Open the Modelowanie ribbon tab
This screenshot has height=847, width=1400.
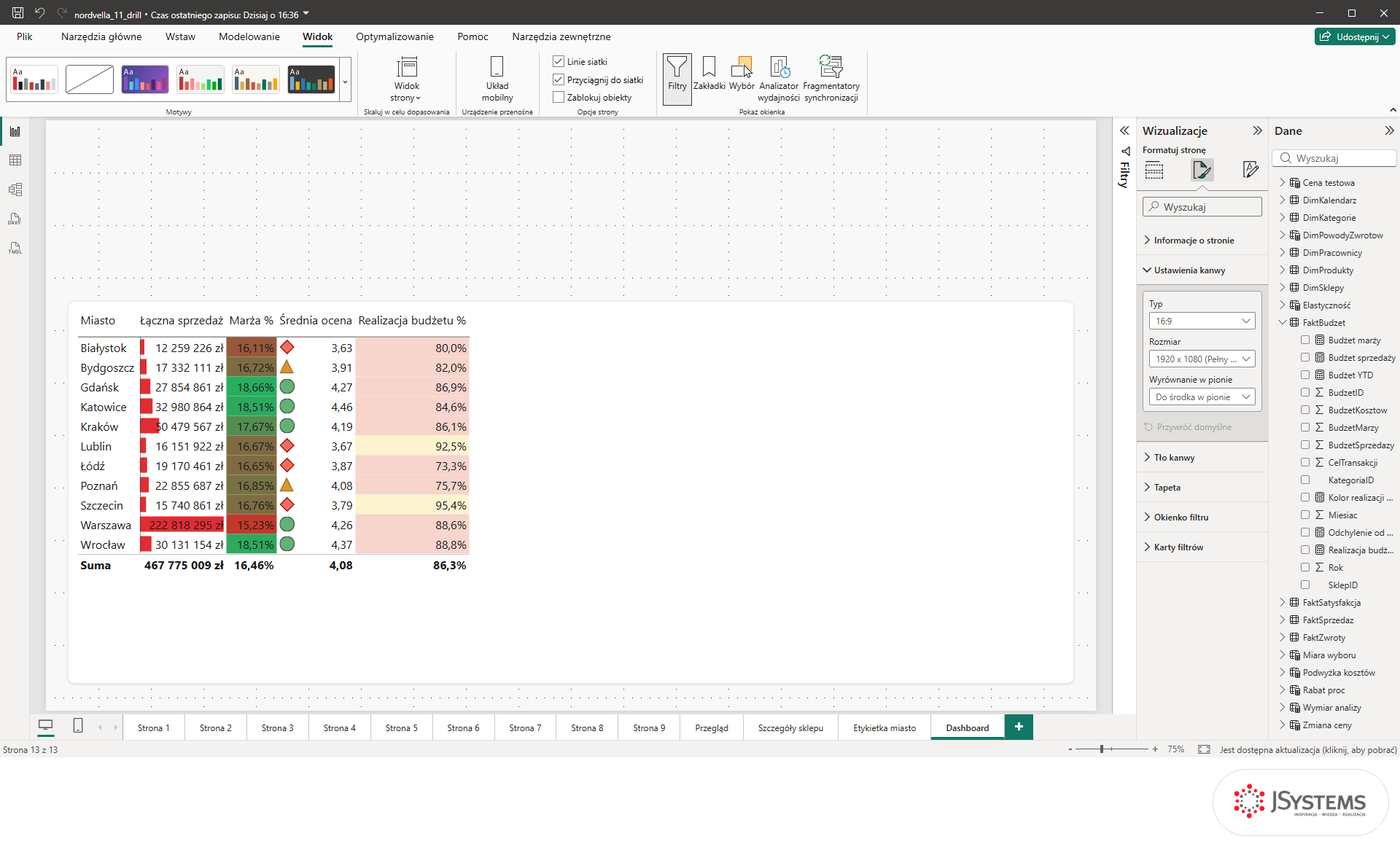click(249, 36)
